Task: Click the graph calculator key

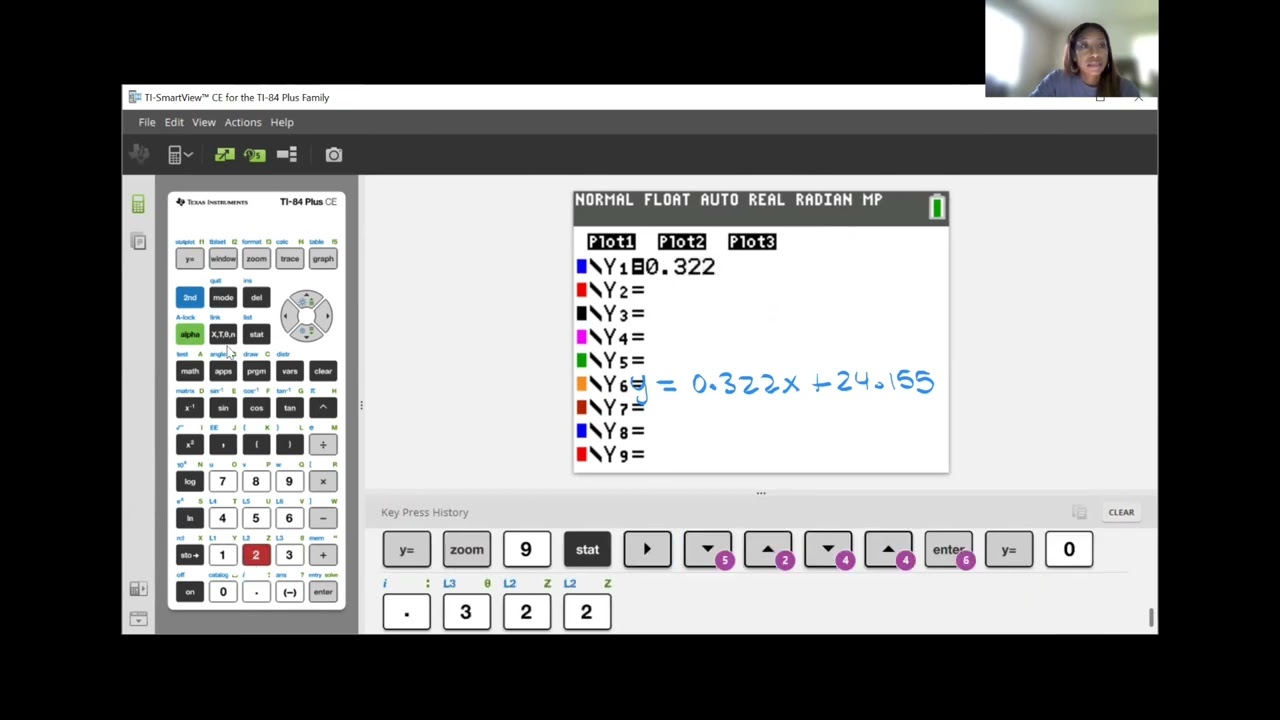Action: pyautogui.click(x=323, y=259)
